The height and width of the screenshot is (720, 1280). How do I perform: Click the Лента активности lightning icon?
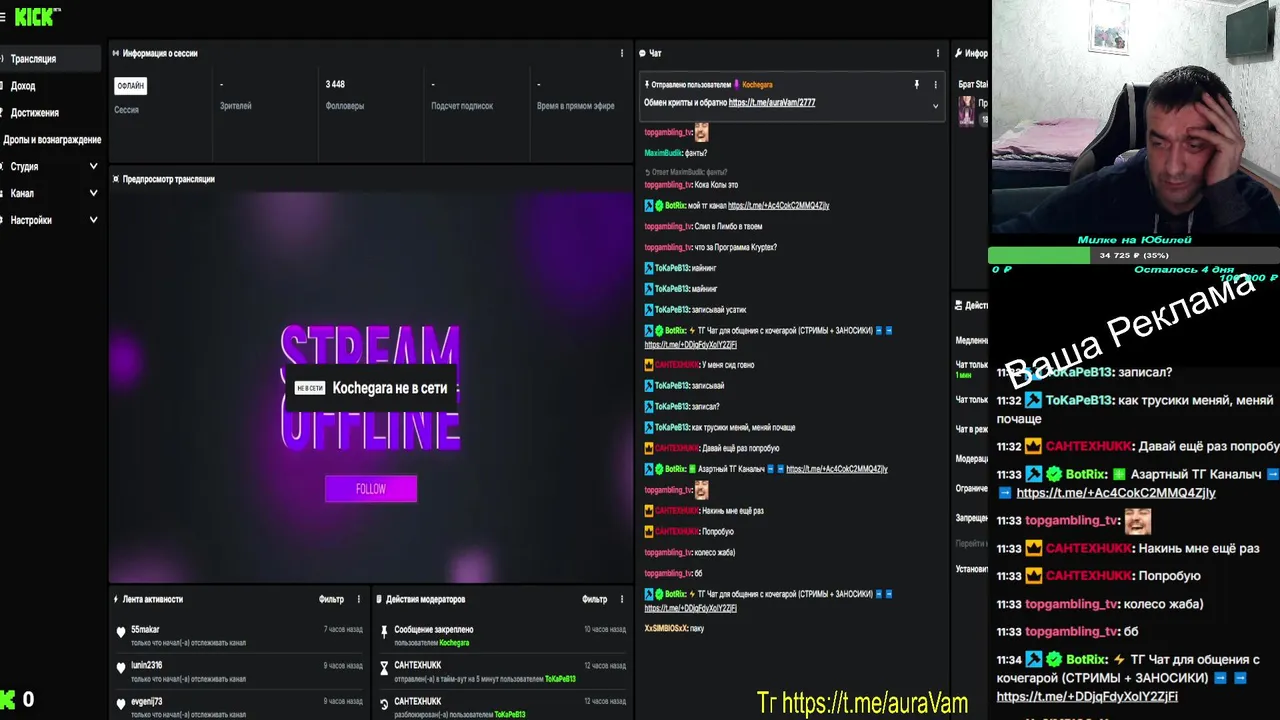tap(116, 599)
